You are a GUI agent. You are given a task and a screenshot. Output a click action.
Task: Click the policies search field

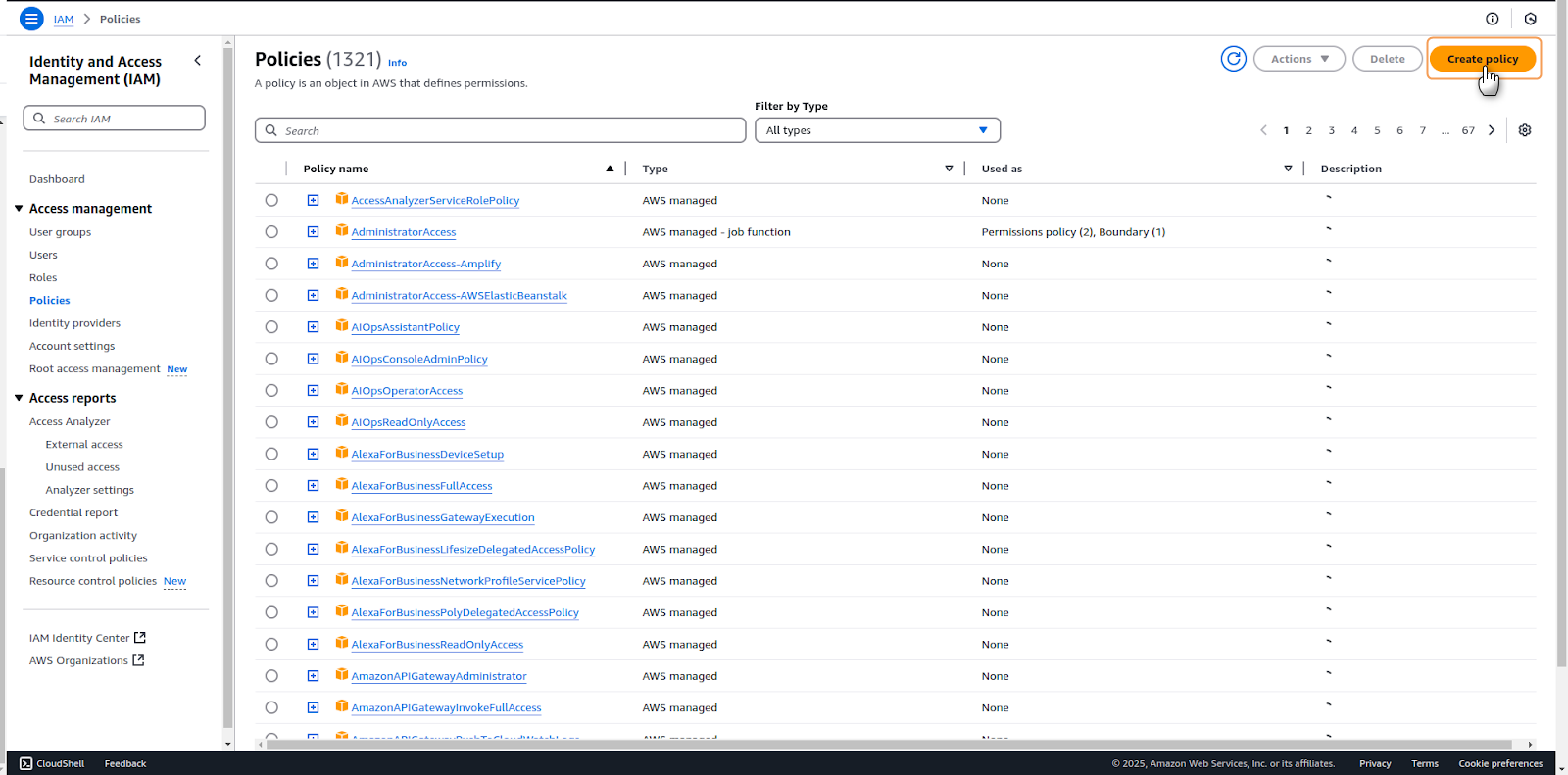(x=500, y=130)
